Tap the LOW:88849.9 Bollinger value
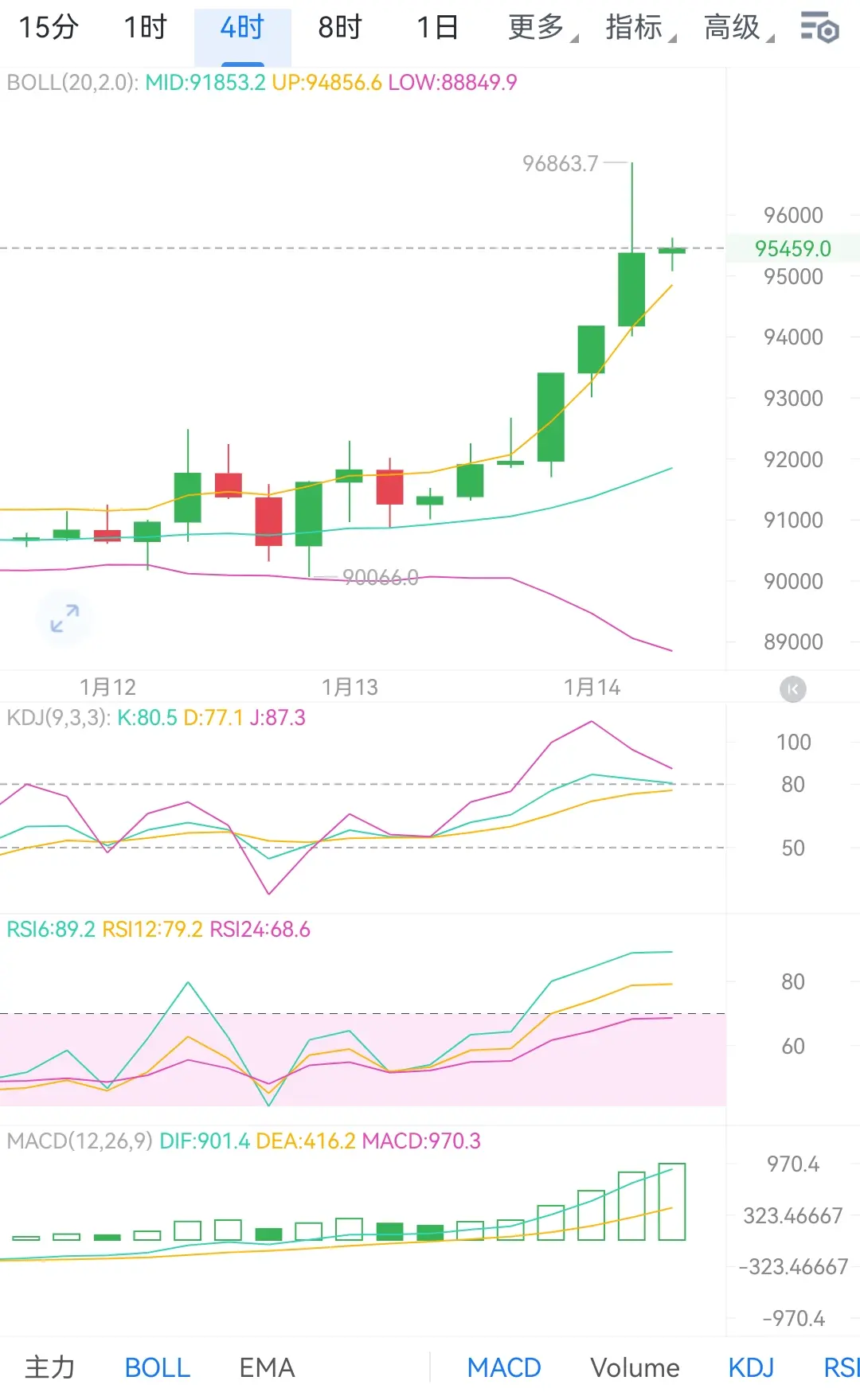Viewport: 860px width, 1400px height. [452, 83]
